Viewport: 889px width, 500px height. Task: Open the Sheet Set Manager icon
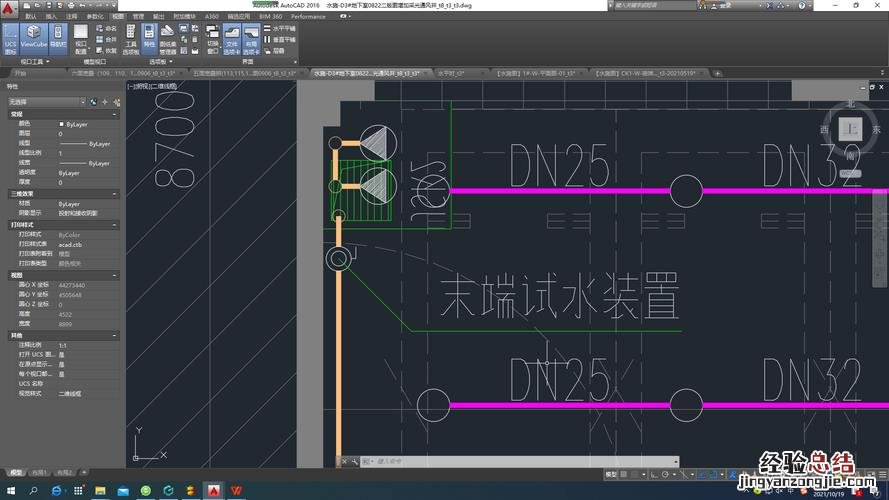(x=168, y=38)
